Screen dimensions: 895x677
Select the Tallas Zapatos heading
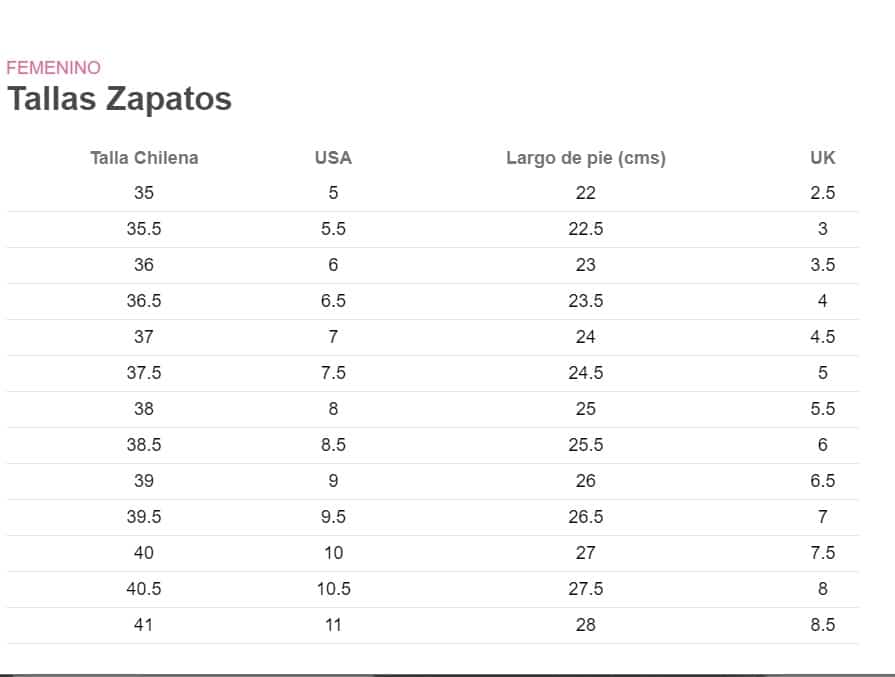[119, 98]
